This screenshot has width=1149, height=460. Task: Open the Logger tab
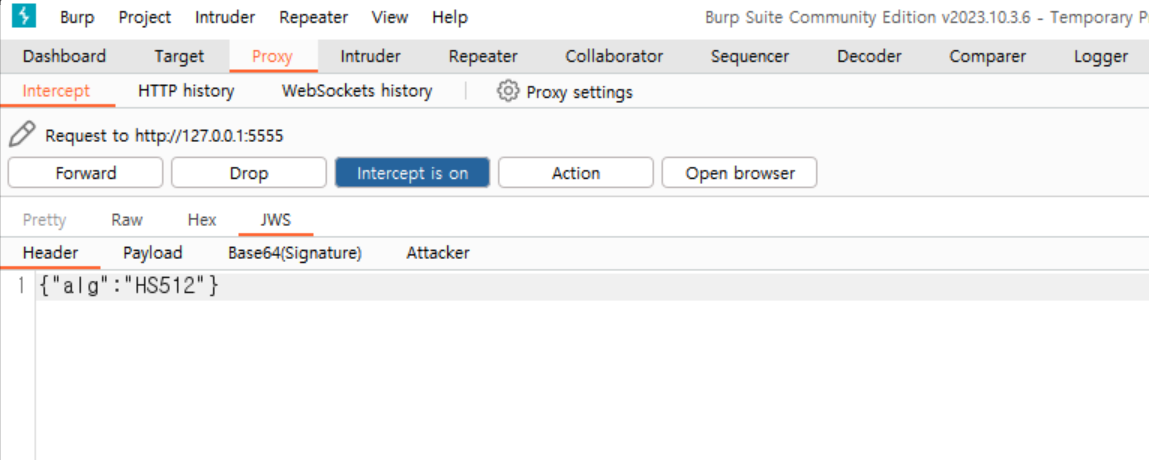(x=1101, y=56)
